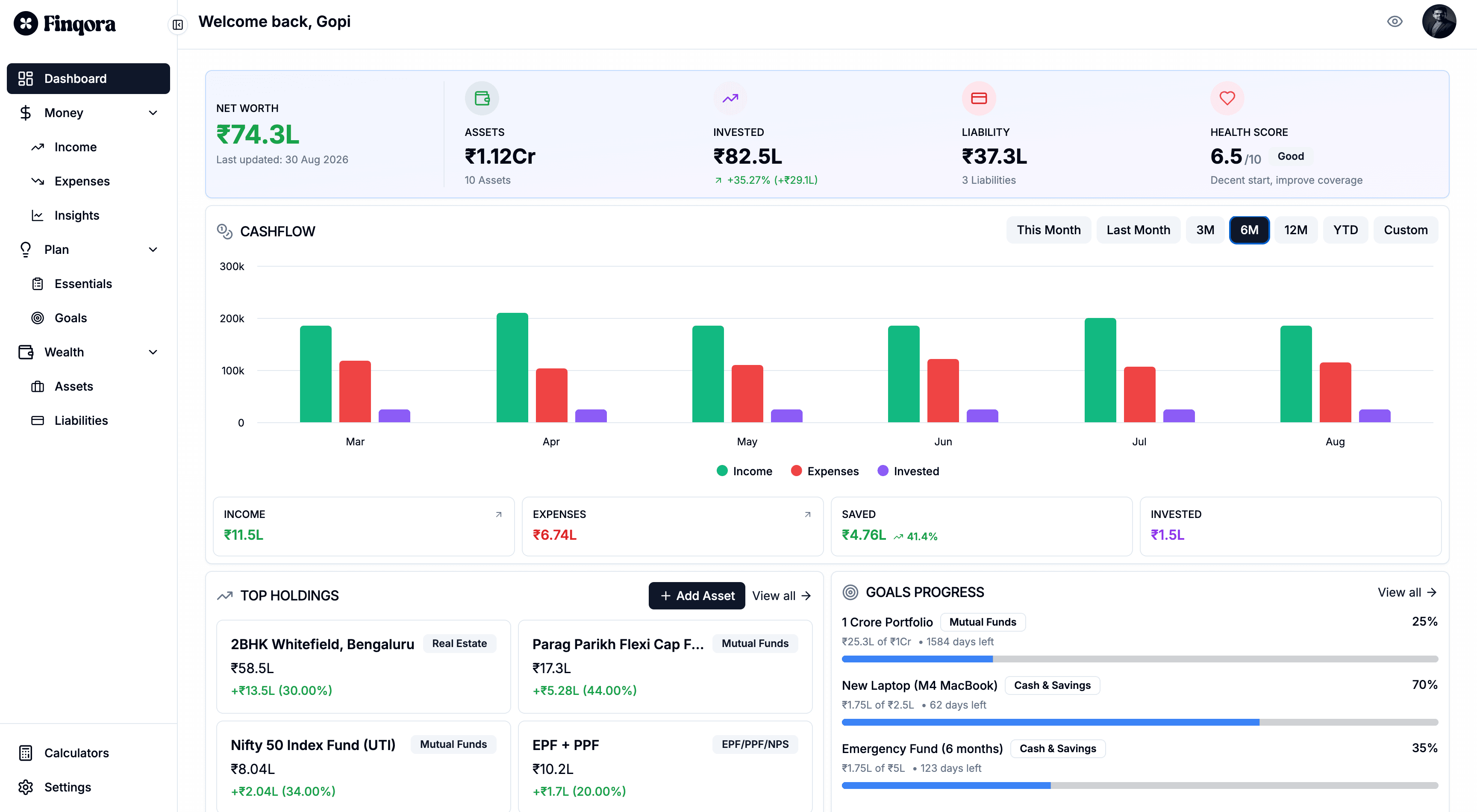Open the Essentials page
Viewport: 1477px width, 812px height.
(83, 283)
